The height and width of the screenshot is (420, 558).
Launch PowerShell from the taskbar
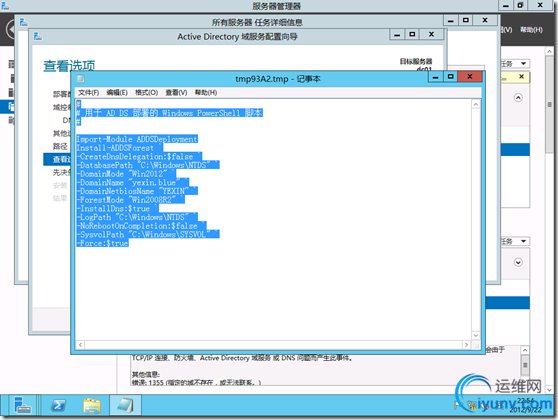click(58, 405)
